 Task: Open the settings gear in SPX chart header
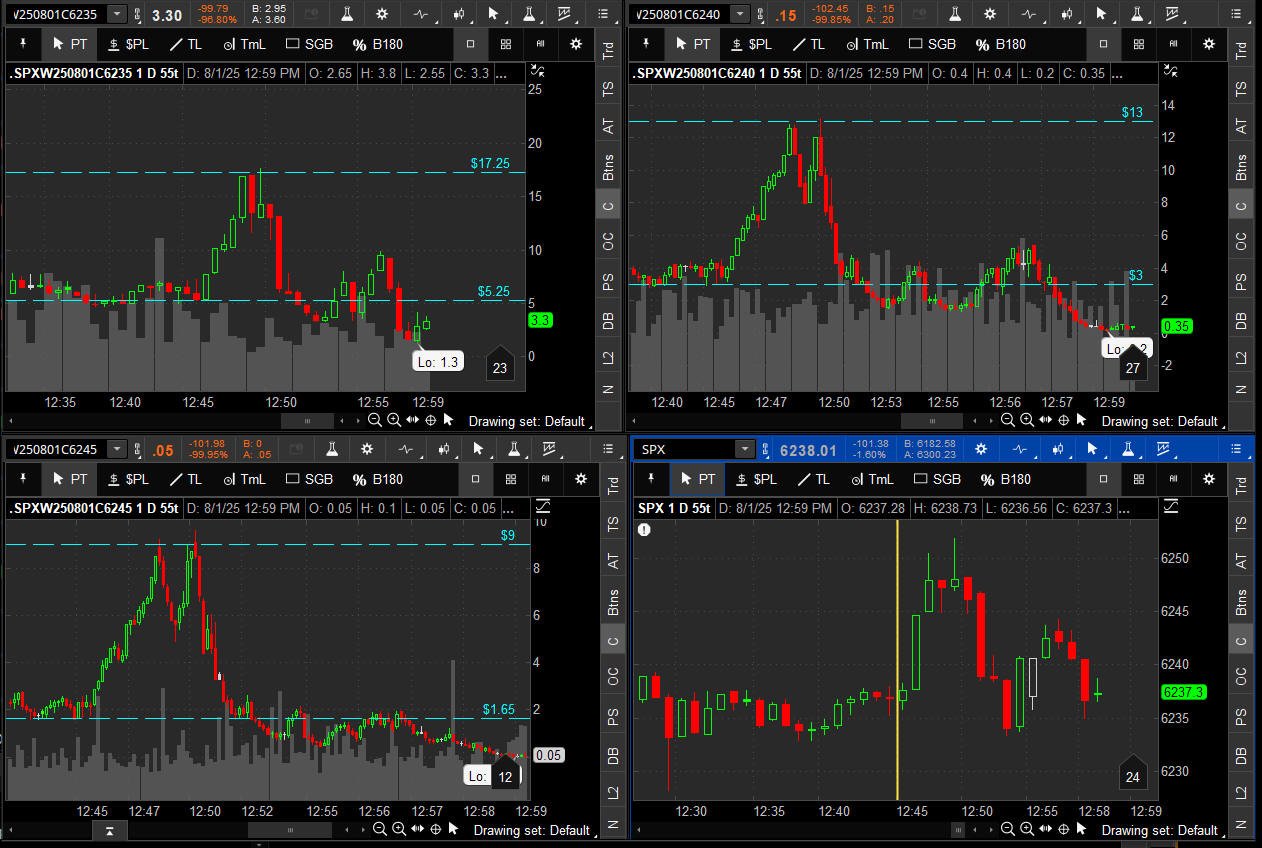[x=981, y=449]
